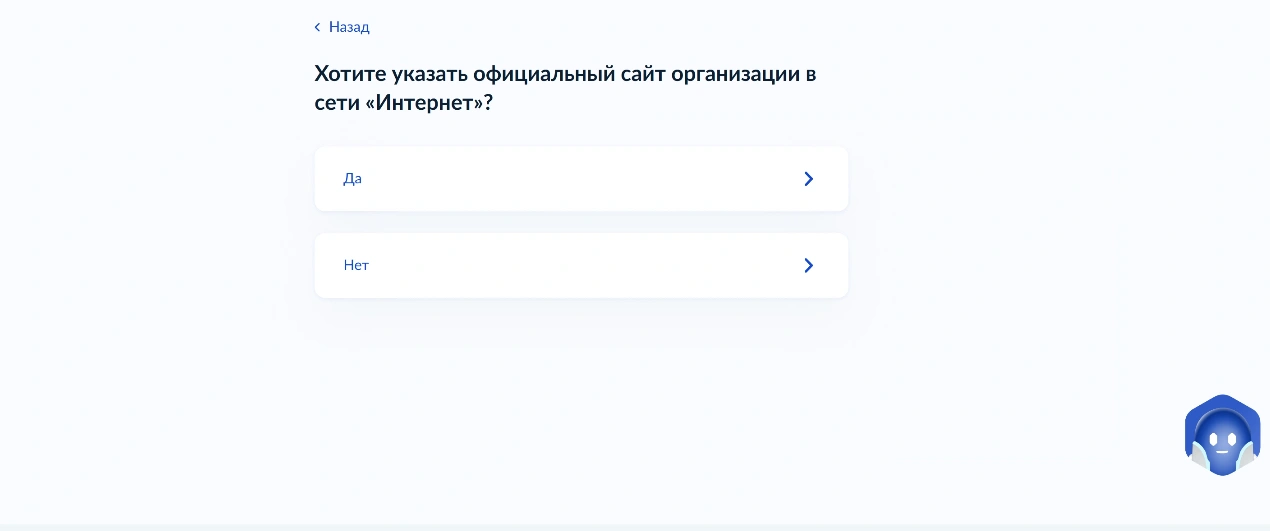Click the chevron arrow on the Нет card
Viewport: 1270px width, 531px height.
pos(809,265)
